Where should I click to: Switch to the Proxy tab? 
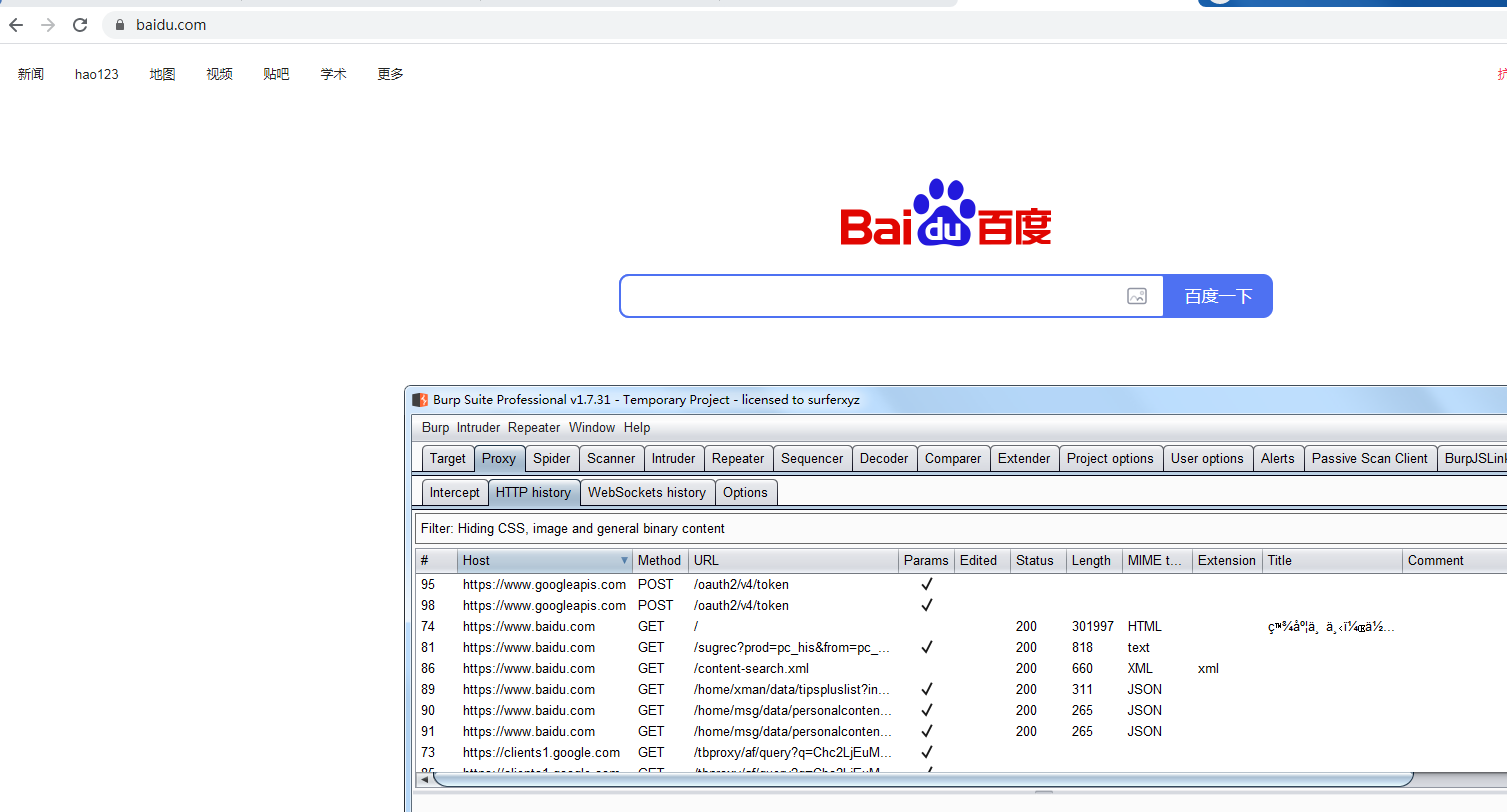click(499, 458)
